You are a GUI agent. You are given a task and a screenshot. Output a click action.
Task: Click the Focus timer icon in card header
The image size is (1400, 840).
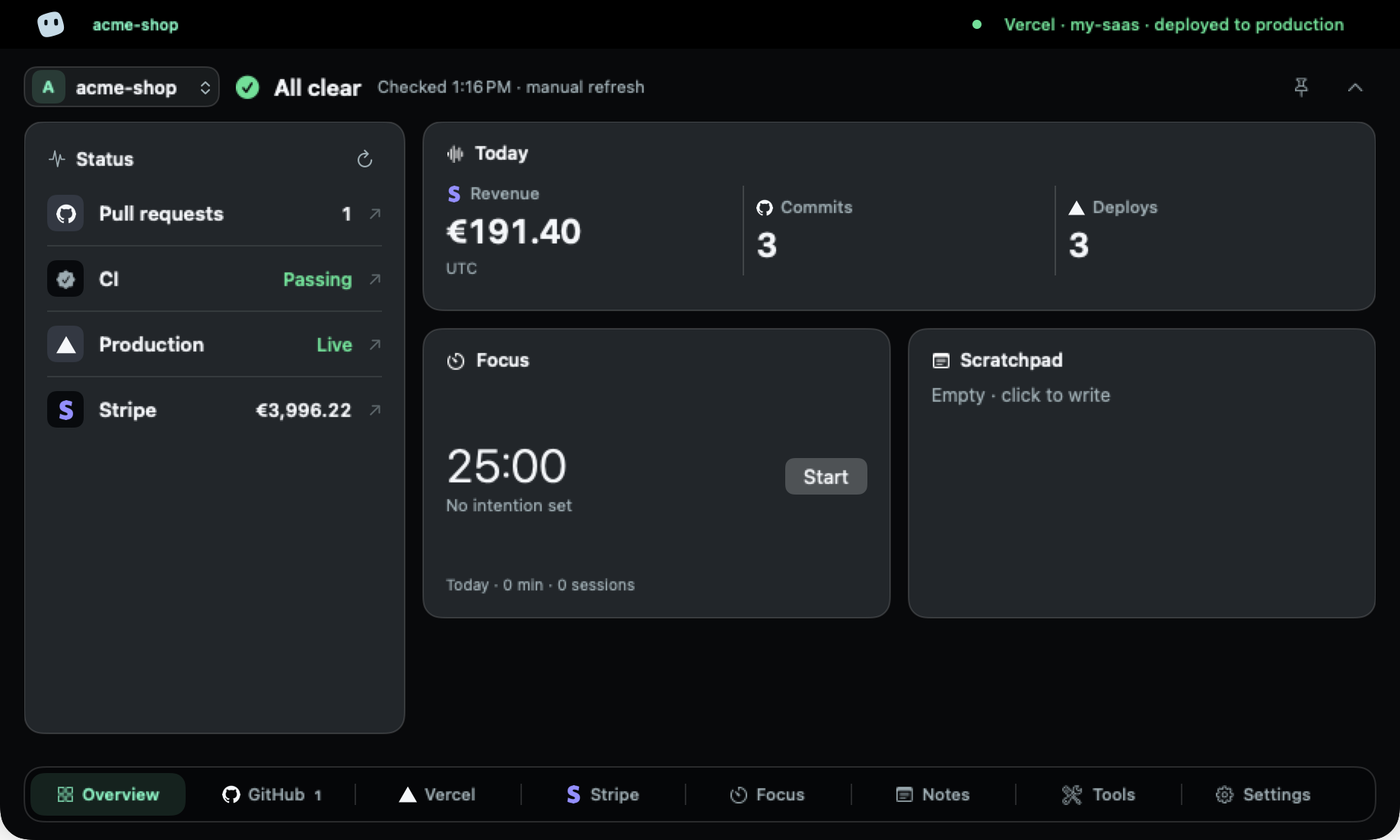[x=456, y=361]
